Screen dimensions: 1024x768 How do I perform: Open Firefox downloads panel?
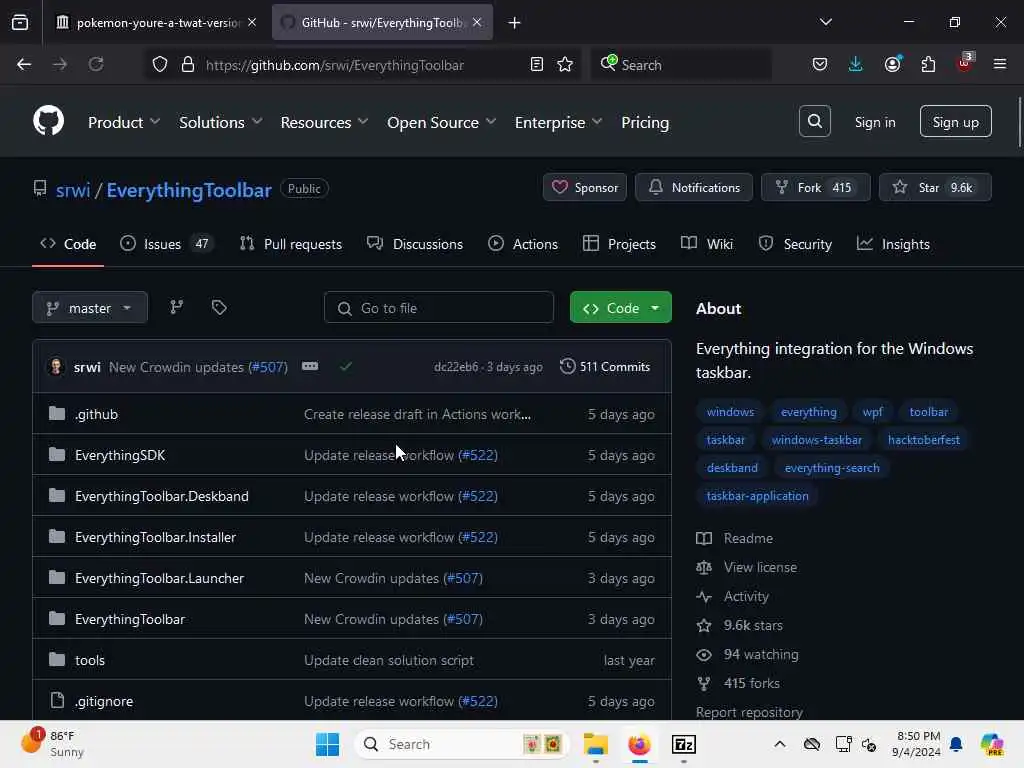(856, 65)
